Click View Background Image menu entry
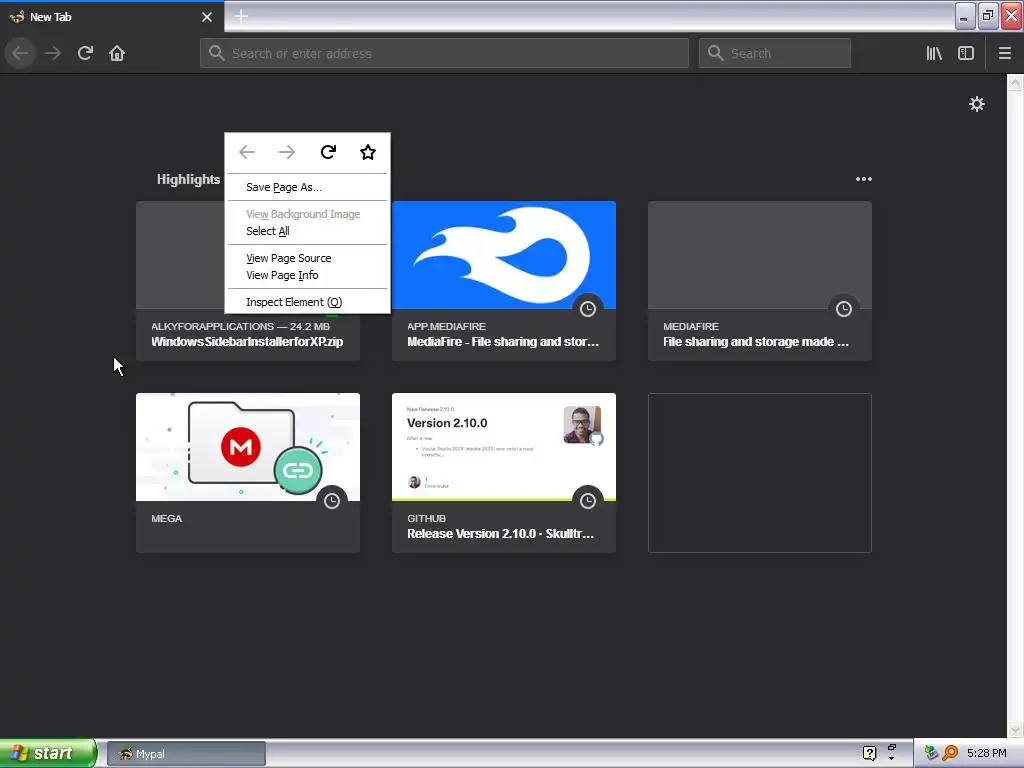The image size is (1024, 768). 308,214
